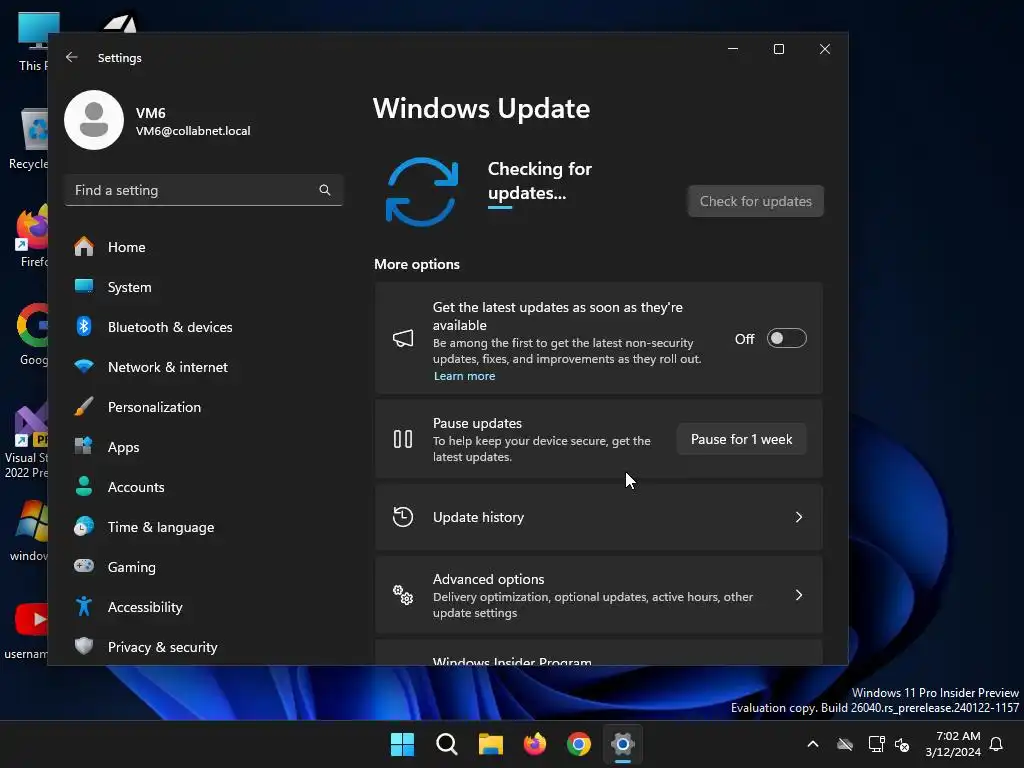Maximize the Settings window

pyautogui.click(x=778, y=49)
